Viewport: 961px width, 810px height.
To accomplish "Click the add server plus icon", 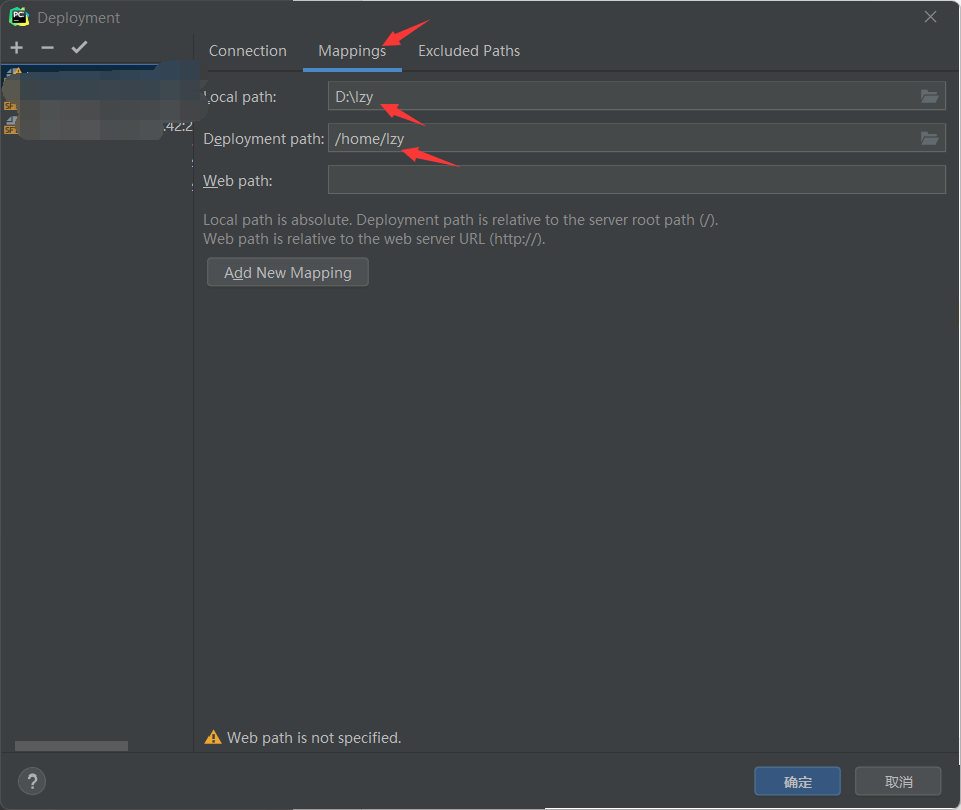I will (x=16, y=48).
